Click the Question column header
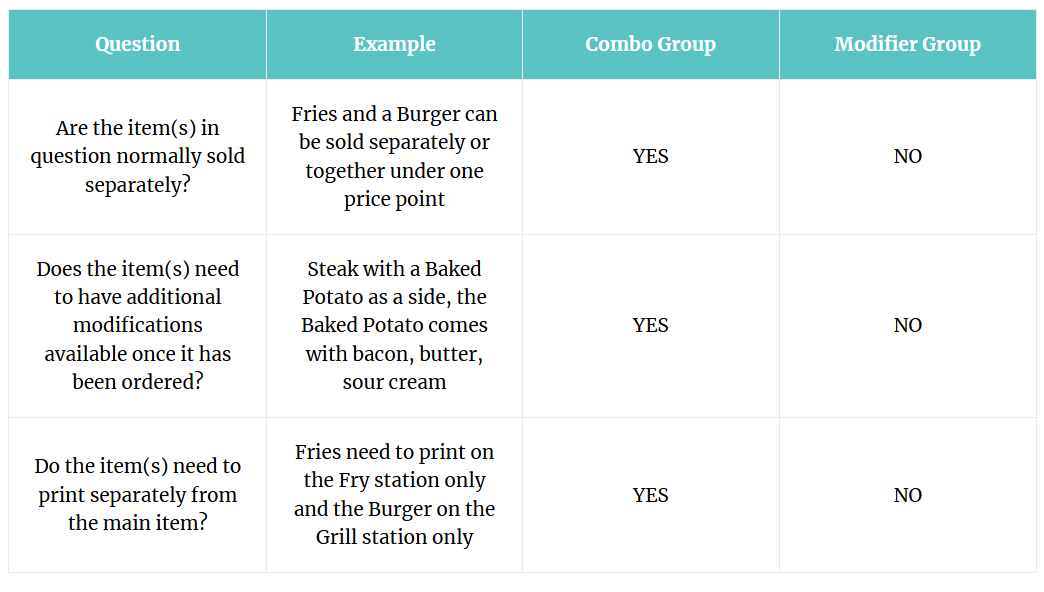 137,44
